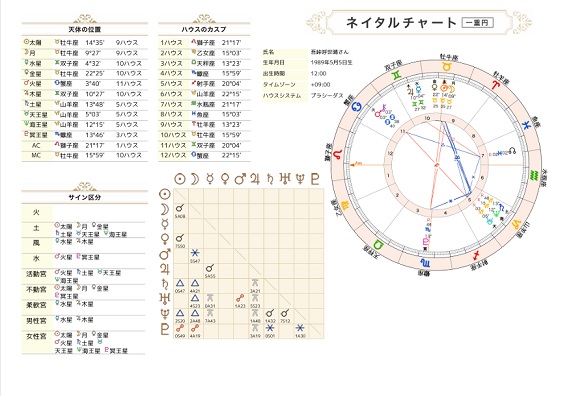Screen dimensions: 571x396
Task: Select the Pluto symbol ending the aspect grid's top row
Action: [x=315, y=179]
